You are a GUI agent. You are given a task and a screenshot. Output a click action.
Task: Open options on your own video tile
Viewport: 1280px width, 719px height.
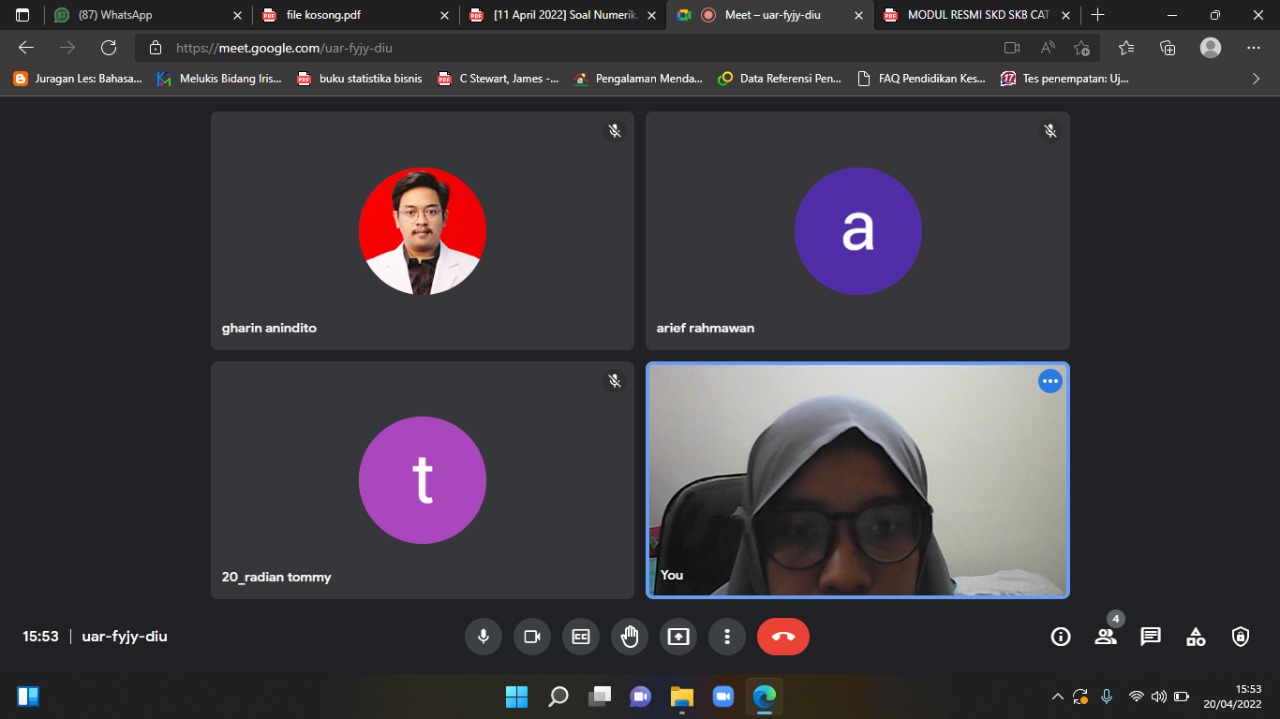click(1049, 381)
